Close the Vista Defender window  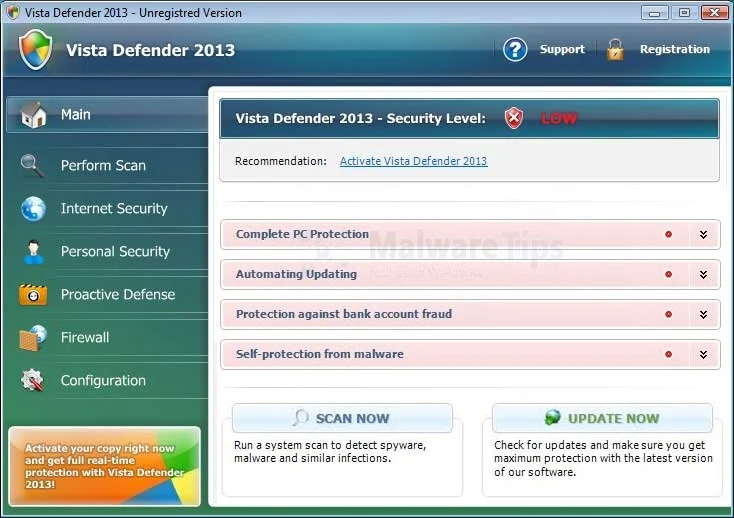coord(714,13)
